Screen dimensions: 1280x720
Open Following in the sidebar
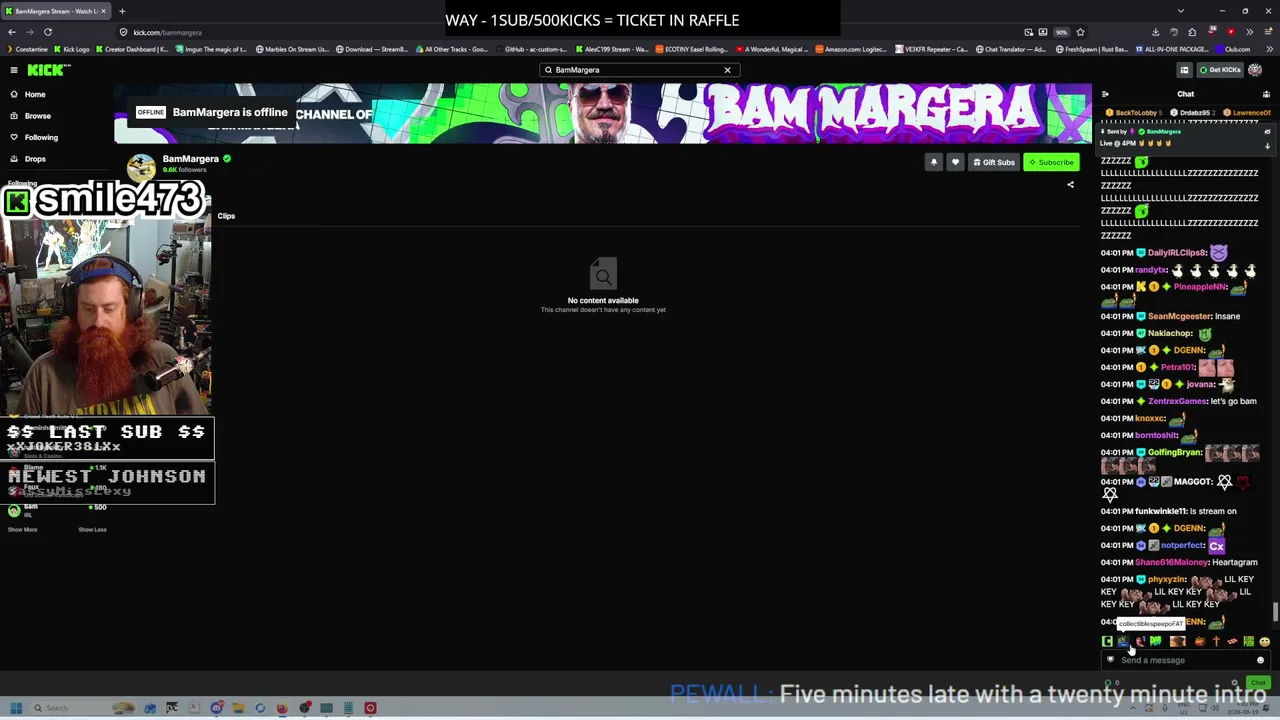click(x=41, y=137)
